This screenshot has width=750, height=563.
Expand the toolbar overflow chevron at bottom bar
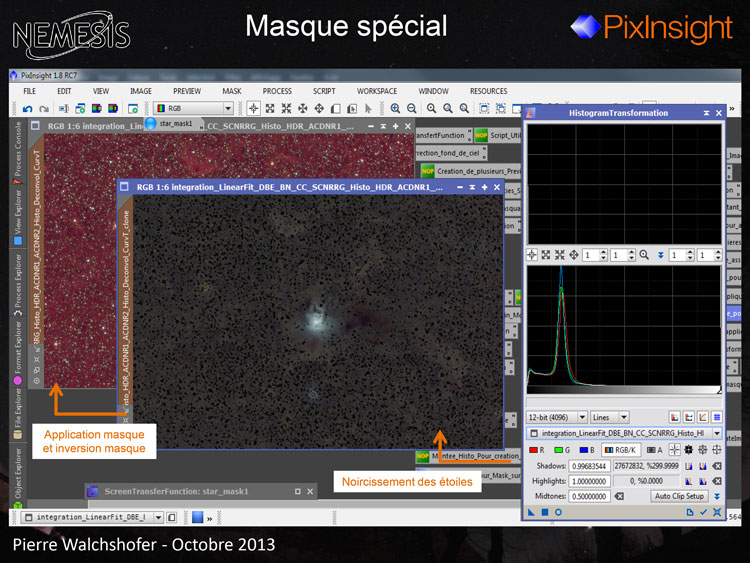(210, 518)
